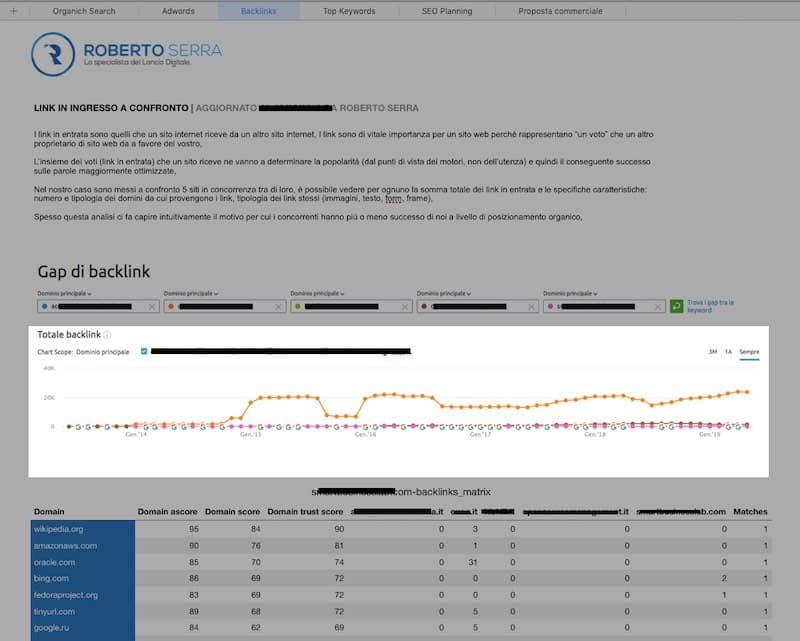Click the Totale backlink chart title

69,335
